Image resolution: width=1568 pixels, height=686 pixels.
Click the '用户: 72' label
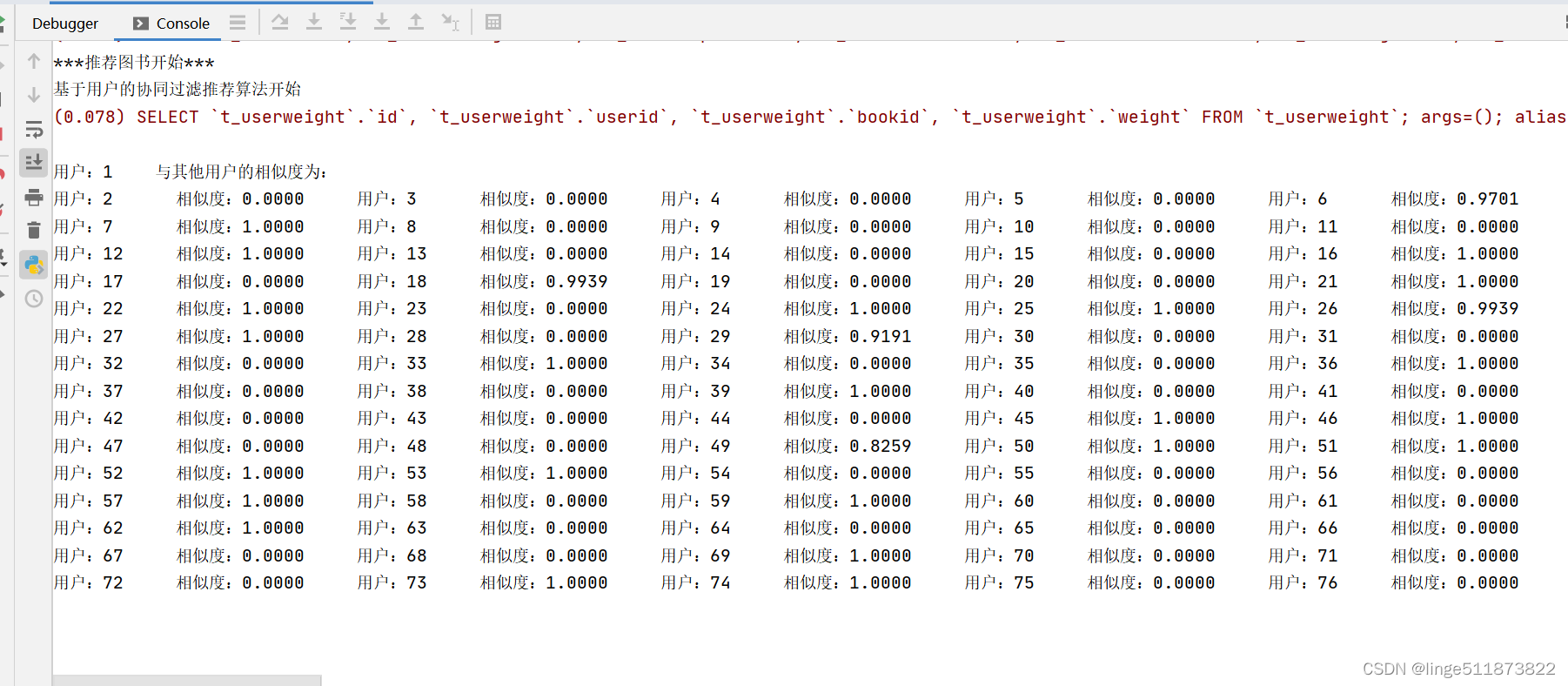89,582
